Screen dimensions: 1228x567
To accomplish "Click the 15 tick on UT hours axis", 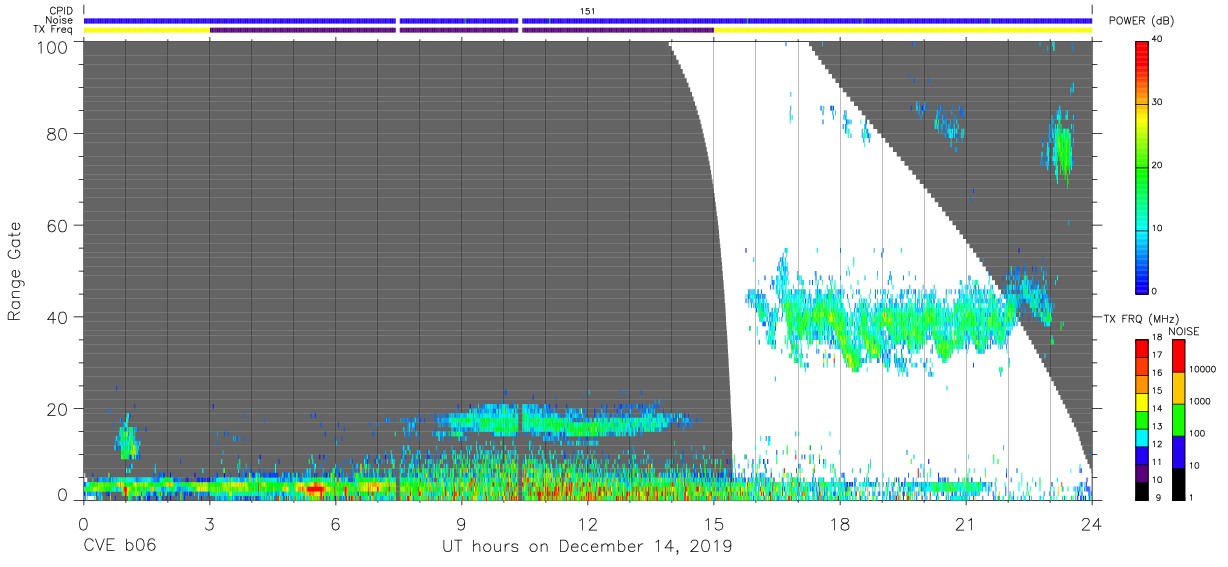I will (713, 523).
